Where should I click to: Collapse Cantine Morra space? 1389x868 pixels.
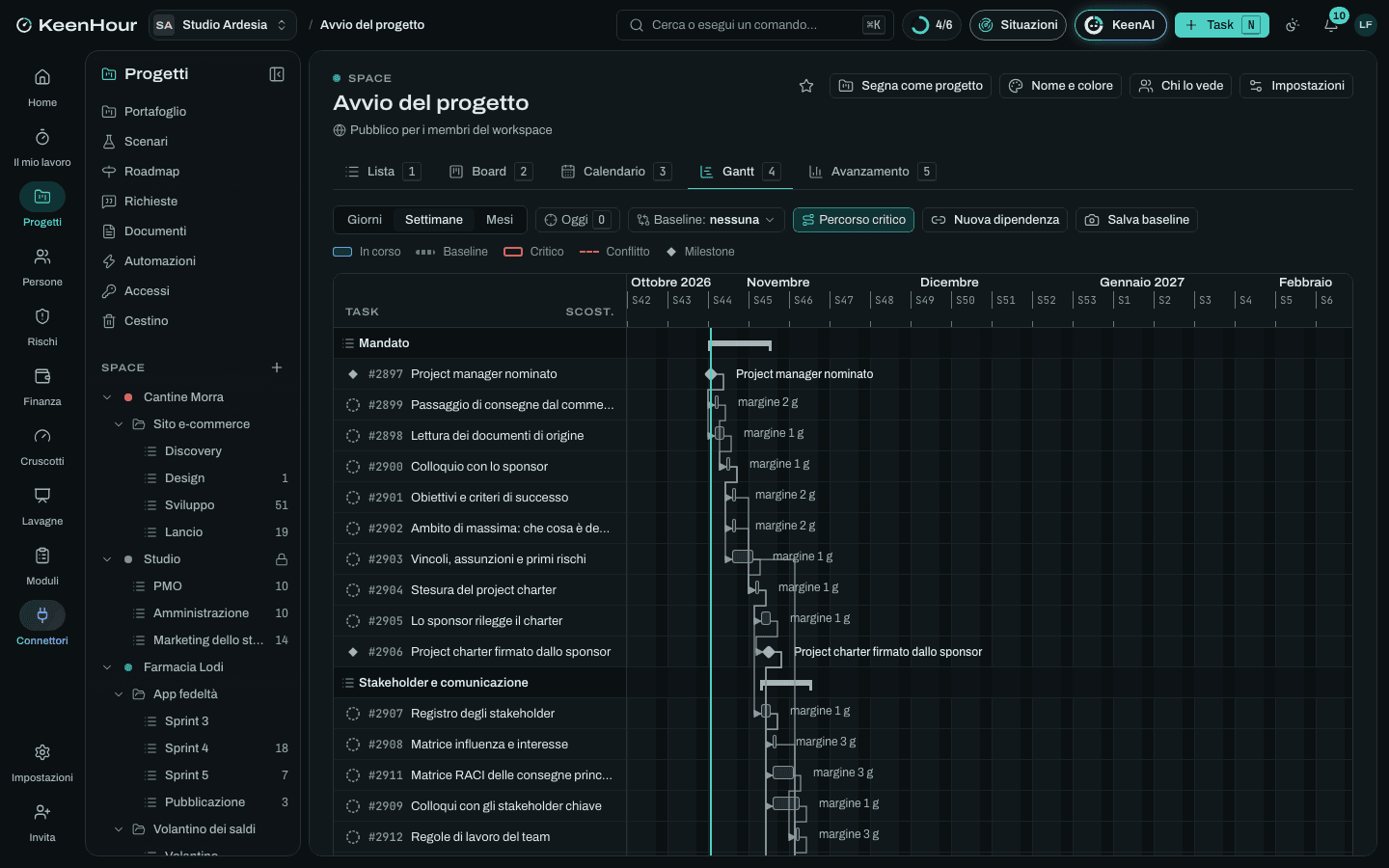[107, 397]
